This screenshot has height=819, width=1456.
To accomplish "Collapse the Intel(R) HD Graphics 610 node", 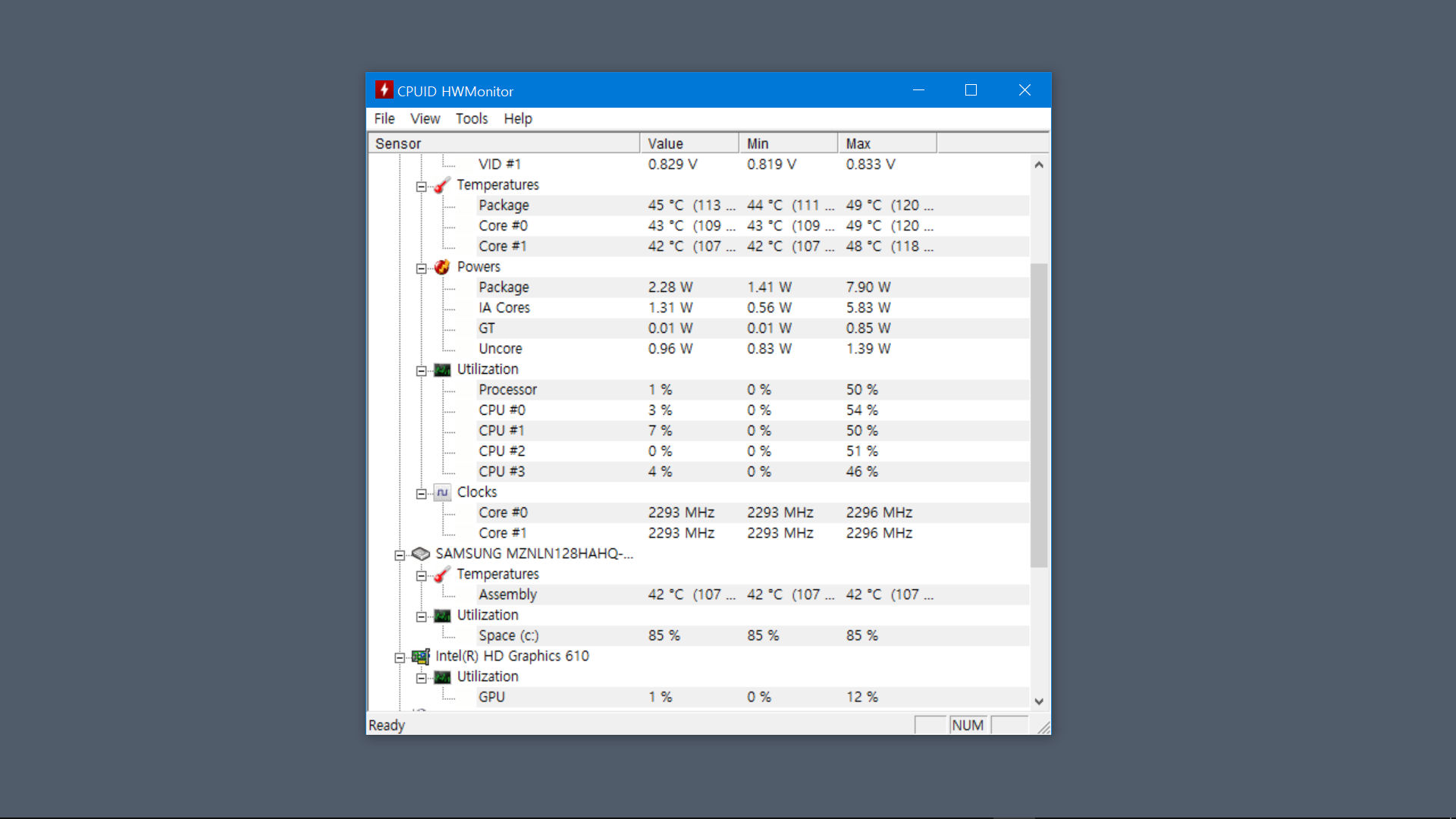I will [400, 657].
